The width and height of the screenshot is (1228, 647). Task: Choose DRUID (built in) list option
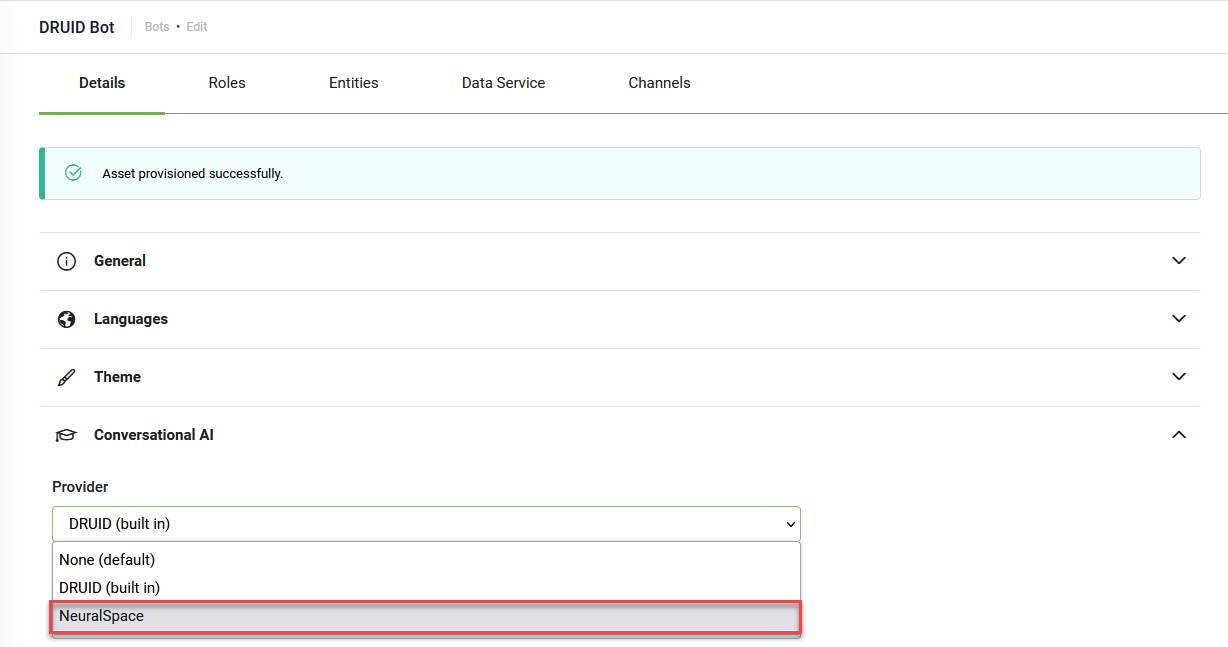pyautogui.click(x=110, y=588)
